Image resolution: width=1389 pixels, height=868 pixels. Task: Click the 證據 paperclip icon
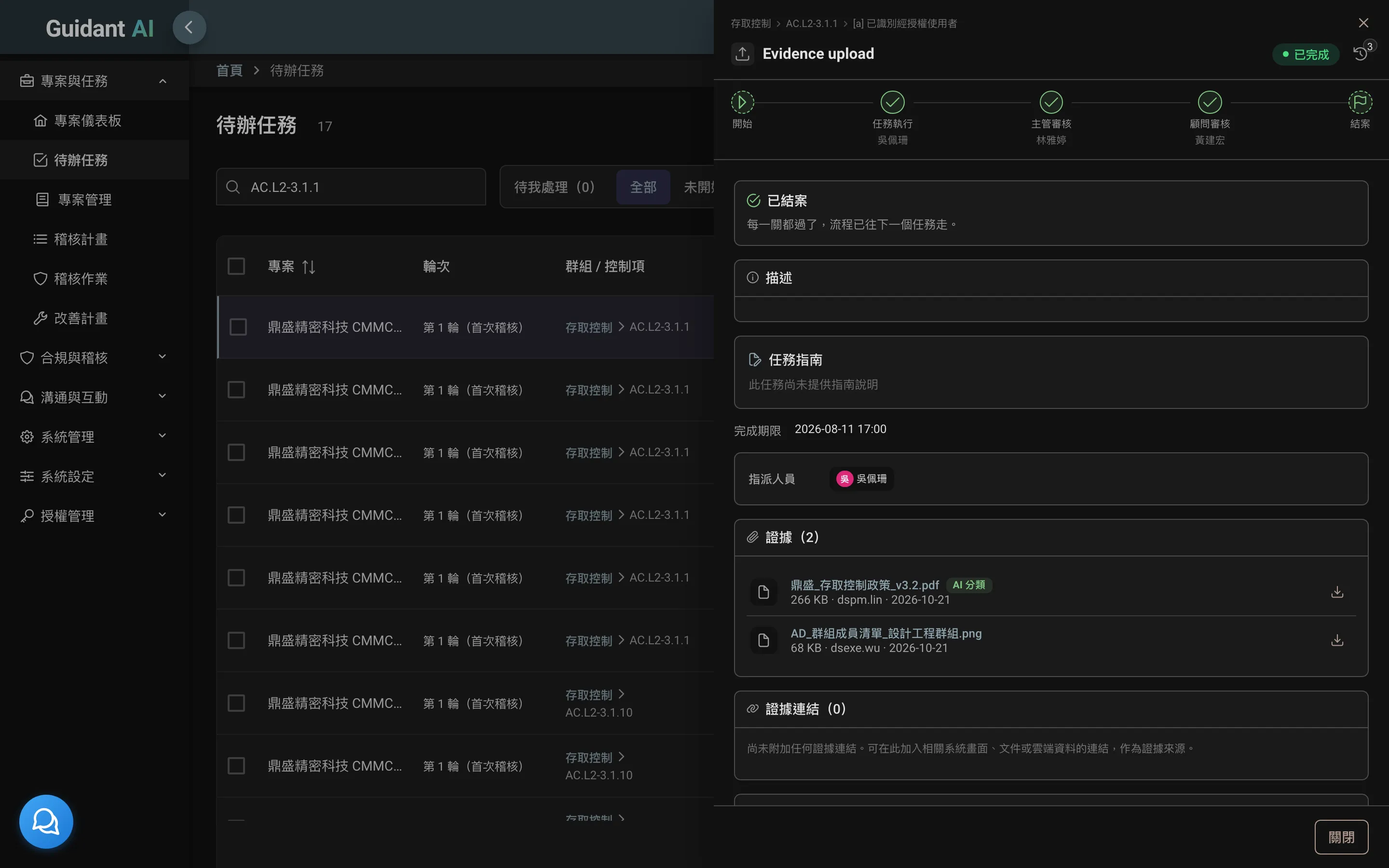[752, 537]
